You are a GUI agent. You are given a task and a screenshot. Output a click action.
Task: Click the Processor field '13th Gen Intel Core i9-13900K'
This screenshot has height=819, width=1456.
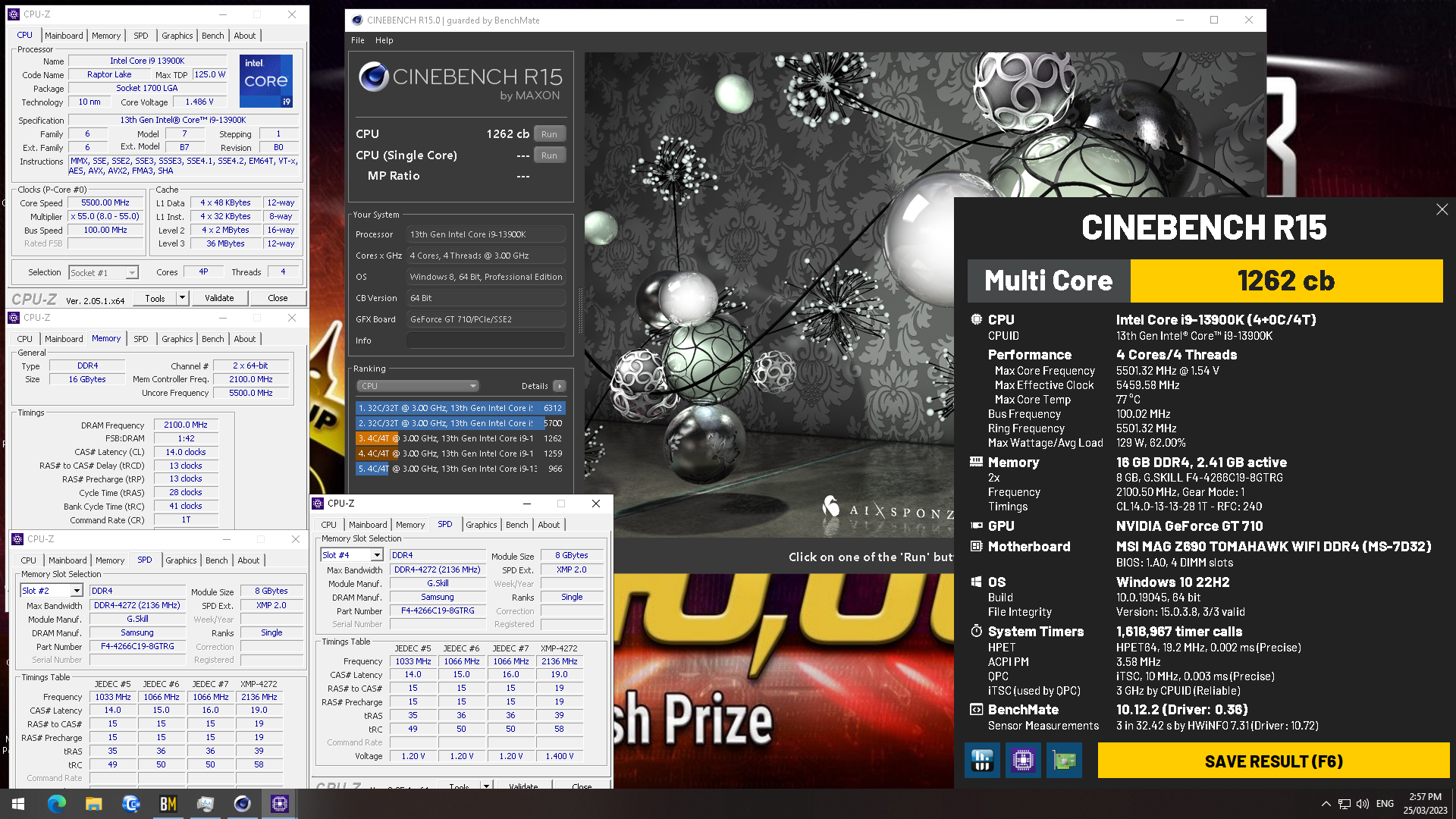(x=486, y=234)
